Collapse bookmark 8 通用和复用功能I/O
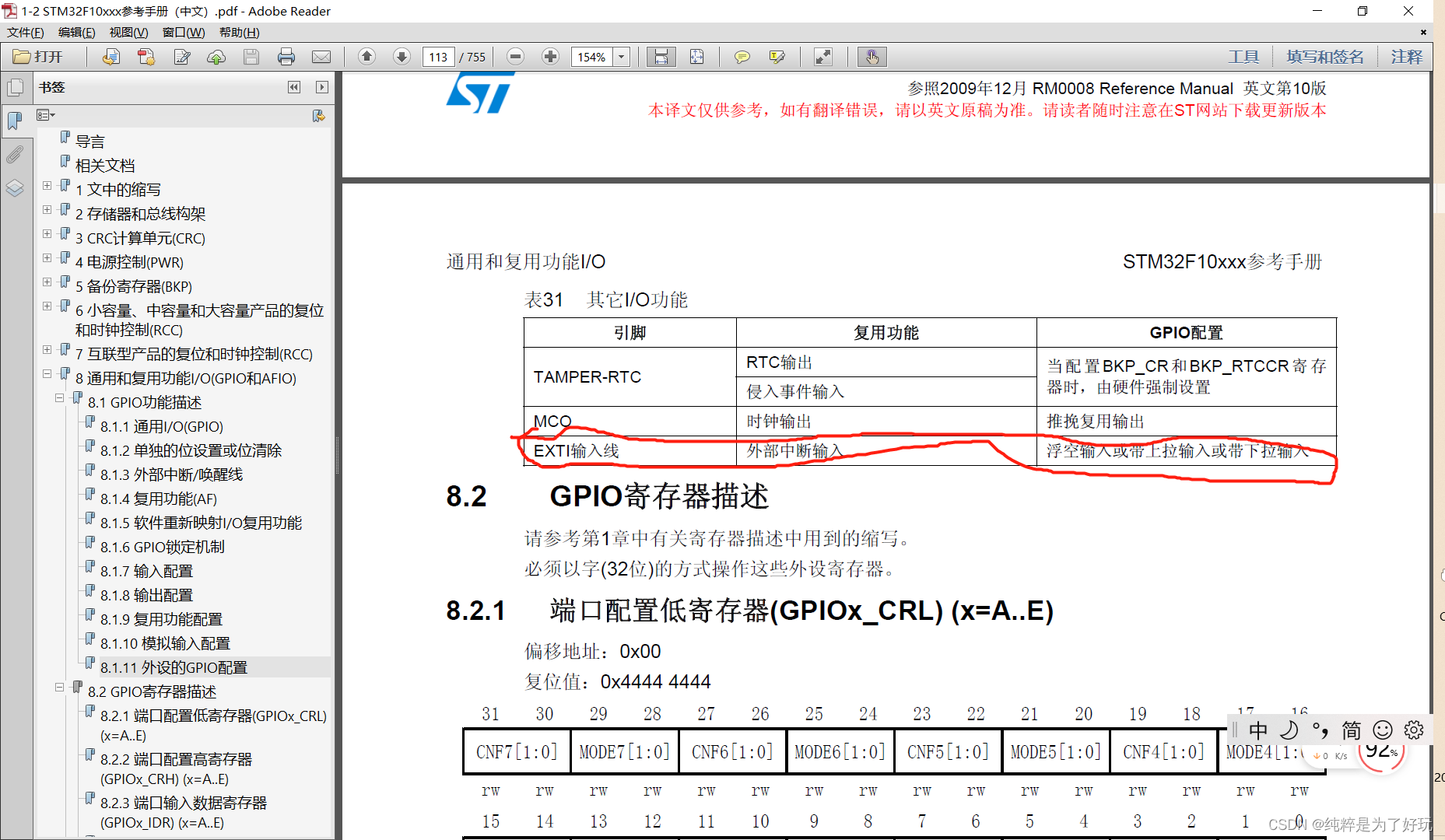Screen dimensions: 1445x840 (x=47, y=373)
